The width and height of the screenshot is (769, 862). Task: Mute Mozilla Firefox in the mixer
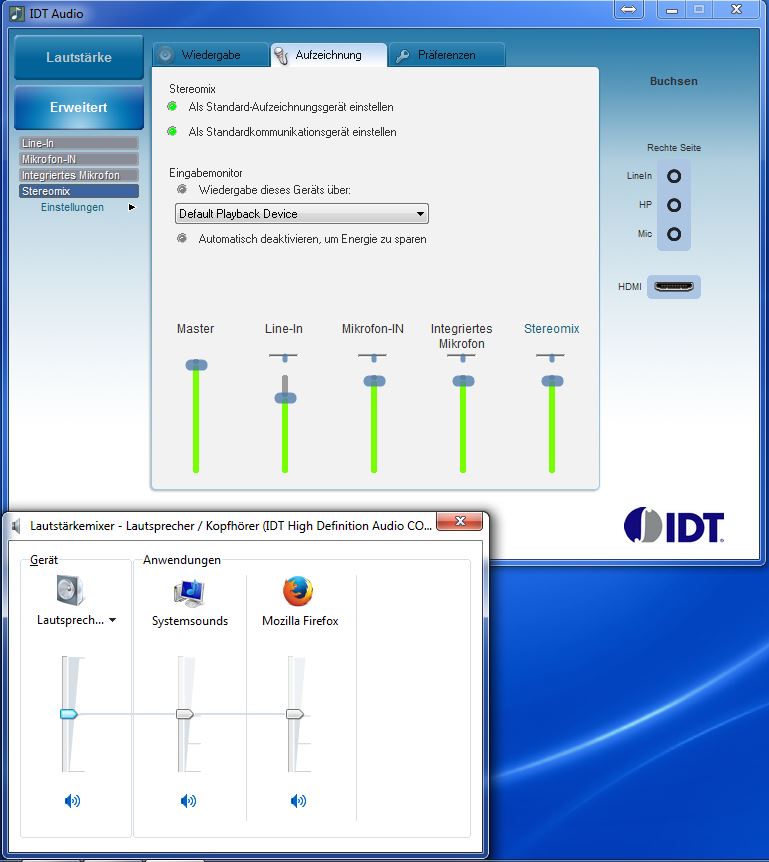[298, 801]
